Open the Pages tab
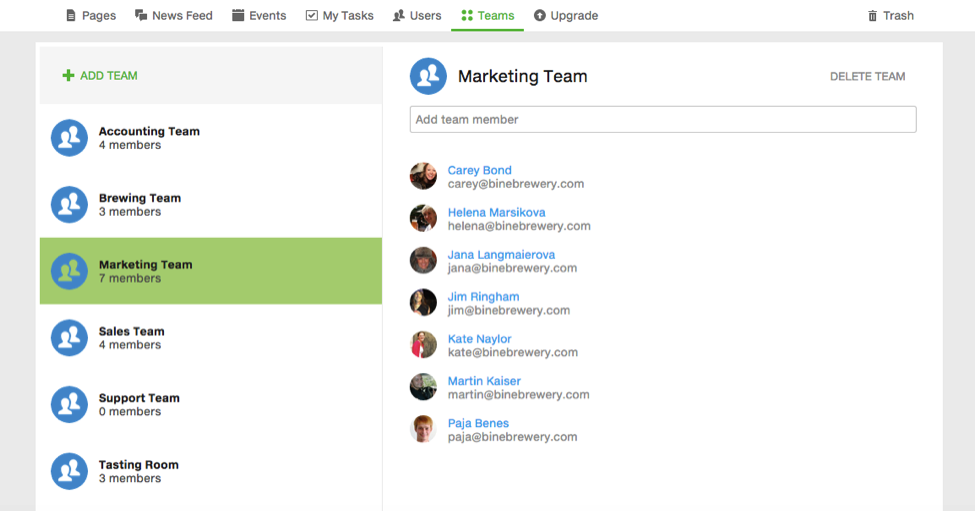This screenshot has width=975, height=512. [x=90, y=16]
